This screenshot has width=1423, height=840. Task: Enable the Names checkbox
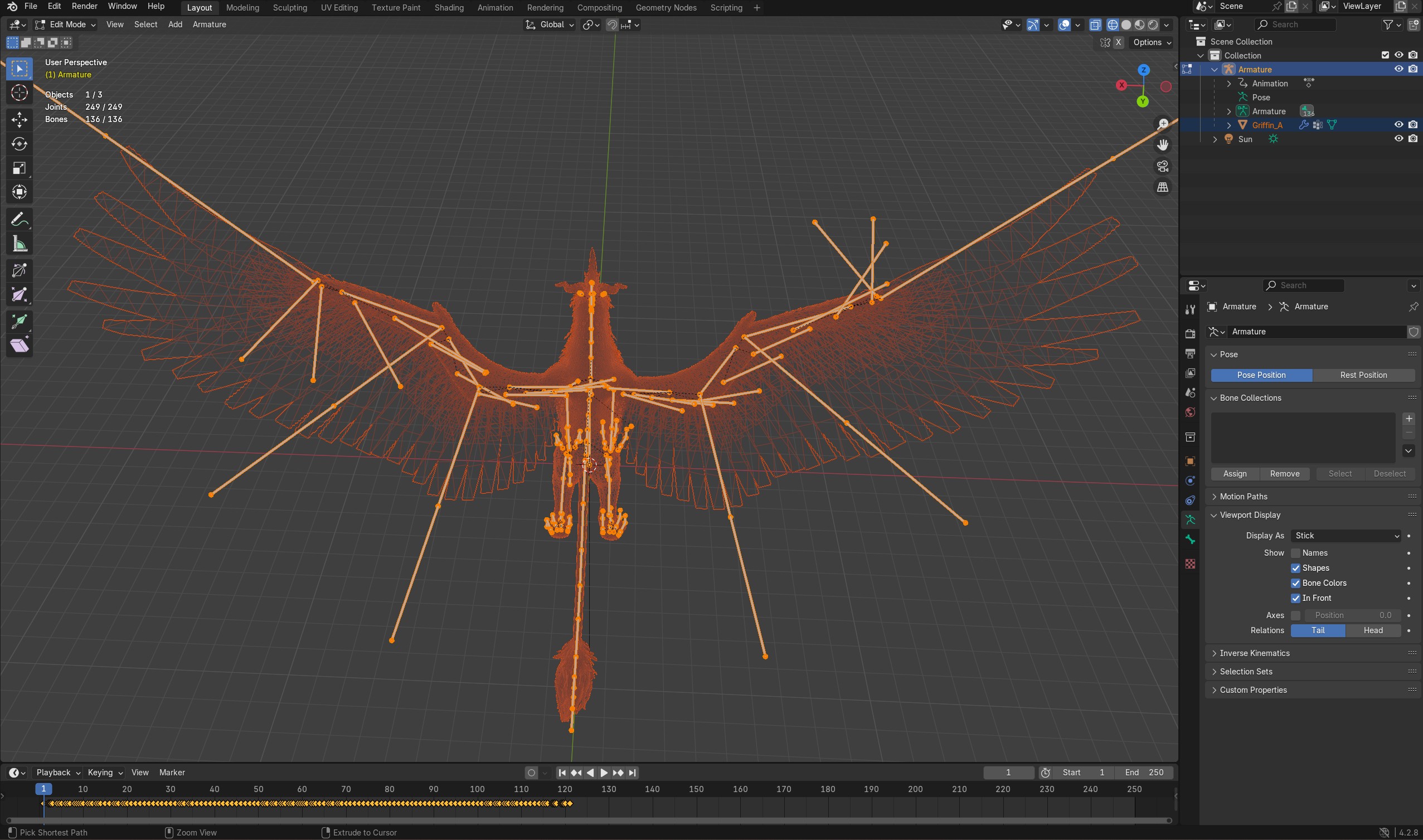tap(1296, 553)
